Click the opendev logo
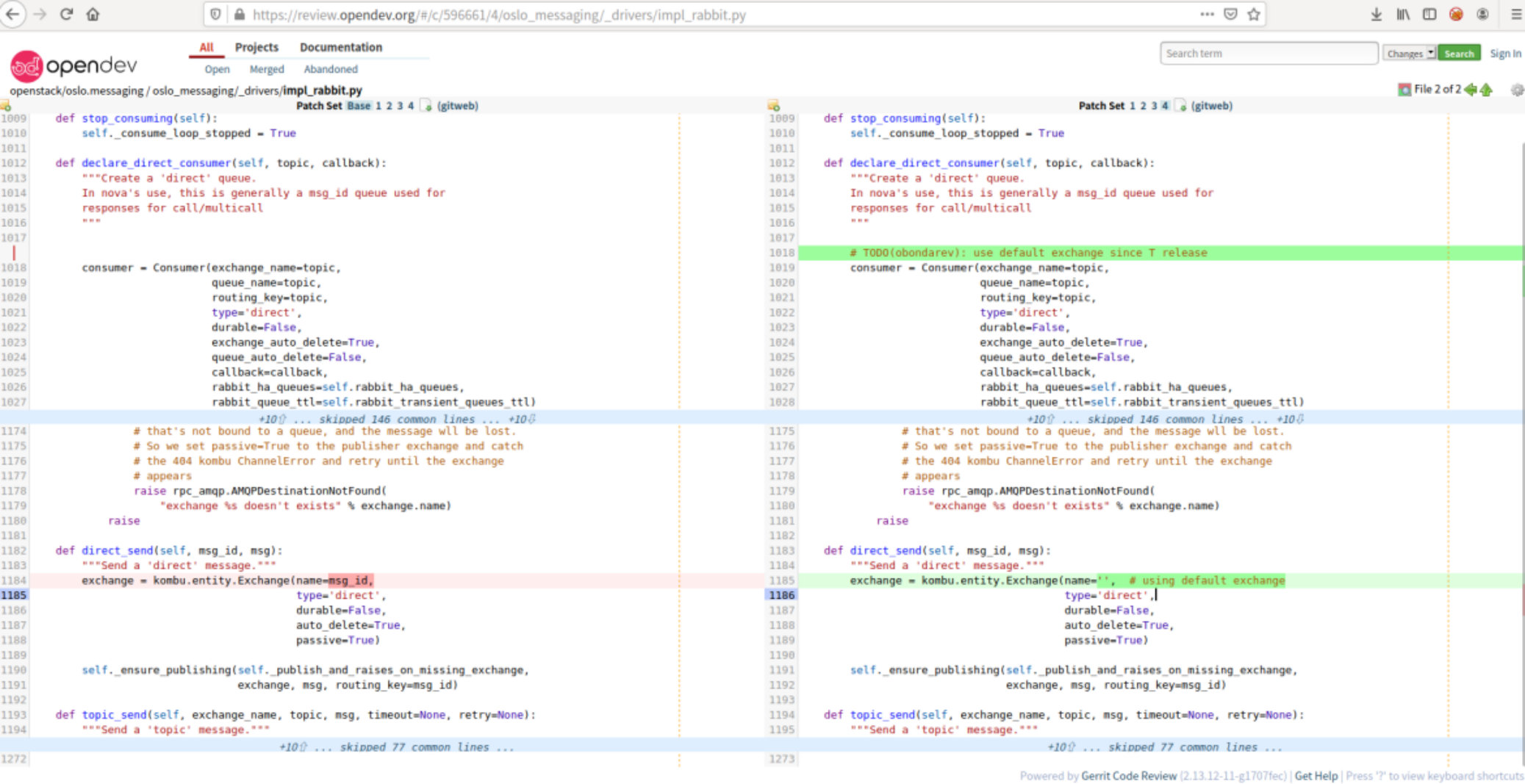 click(x=73, y=65)
